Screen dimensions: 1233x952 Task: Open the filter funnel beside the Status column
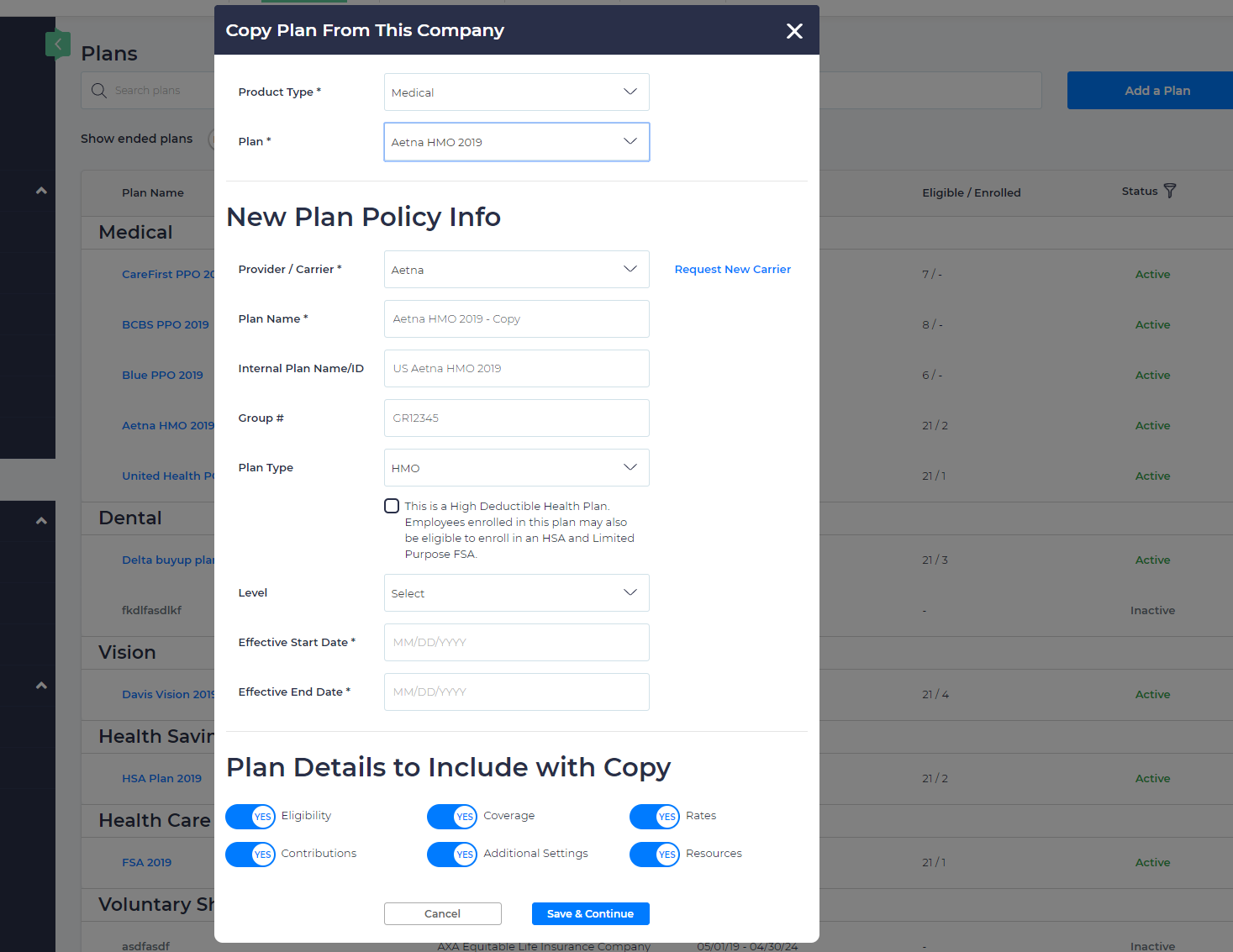click(x=1172, y=191)
